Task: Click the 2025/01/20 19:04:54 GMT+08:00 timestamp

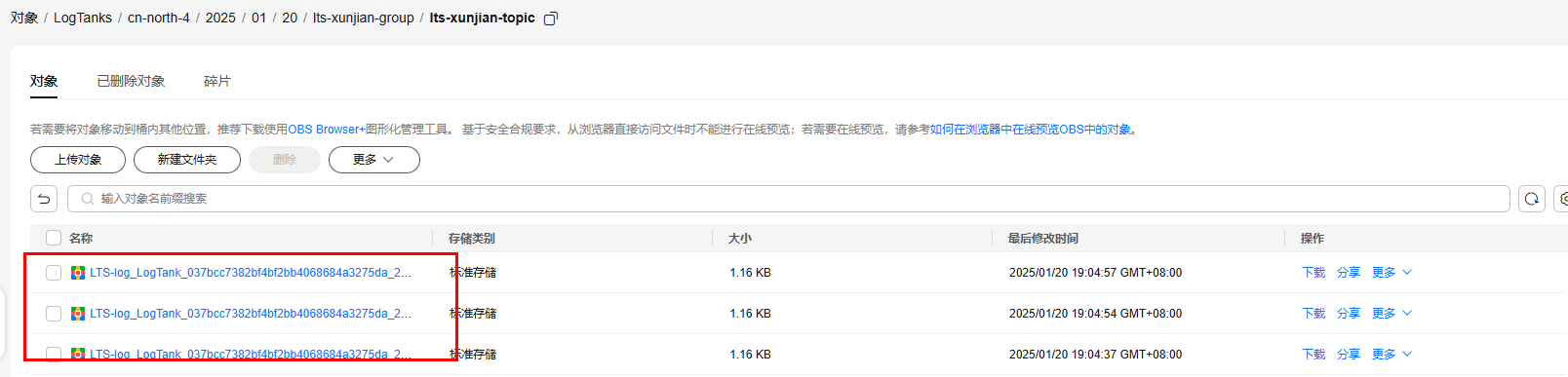Action: [x=1095, y=314]
